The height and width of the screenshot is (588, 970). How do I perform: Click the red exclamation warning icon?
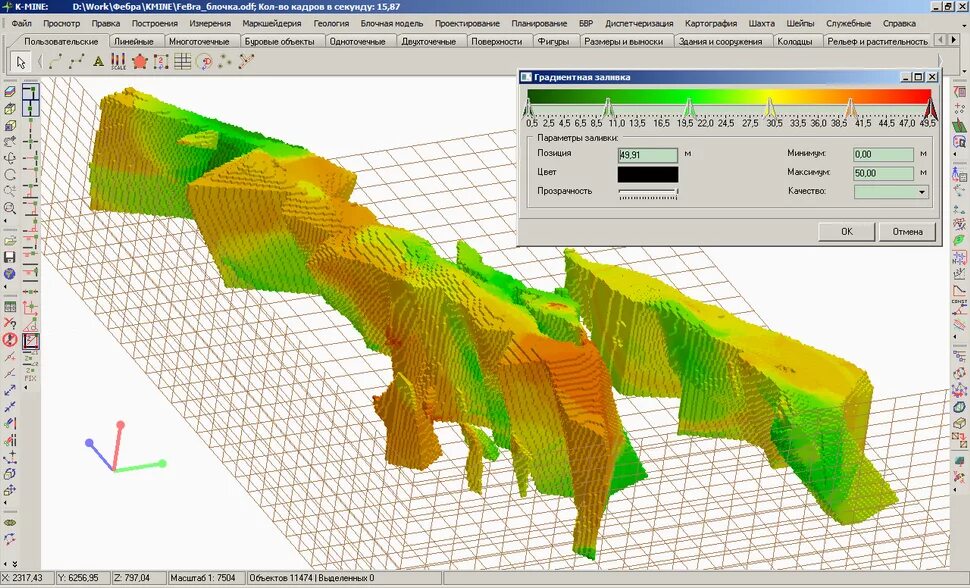pos(10,340)
